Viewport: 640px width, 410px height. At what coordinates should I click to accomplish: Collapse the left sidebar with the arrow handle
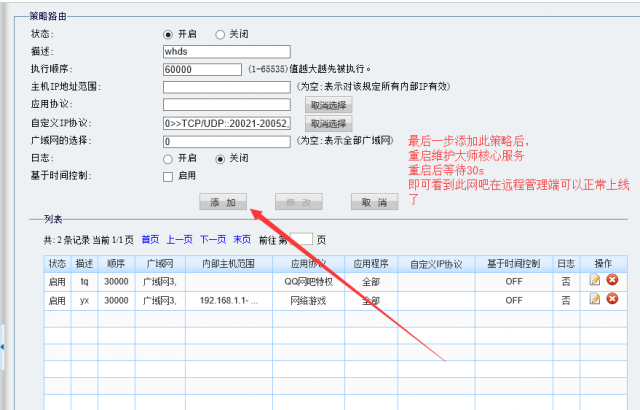tap(3, 346)
